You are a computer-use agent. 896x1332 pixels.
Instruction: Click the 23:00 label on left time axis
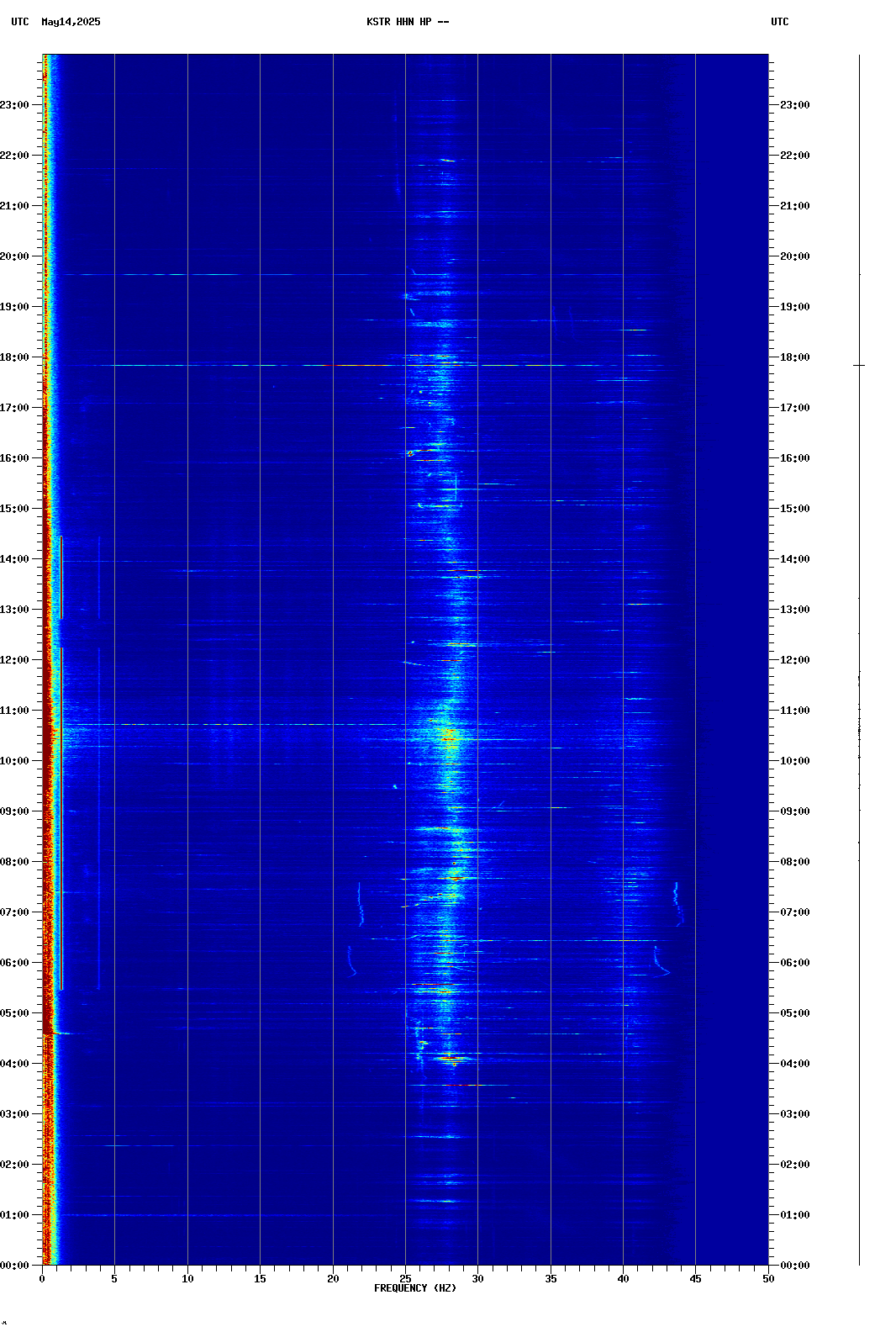14,105
